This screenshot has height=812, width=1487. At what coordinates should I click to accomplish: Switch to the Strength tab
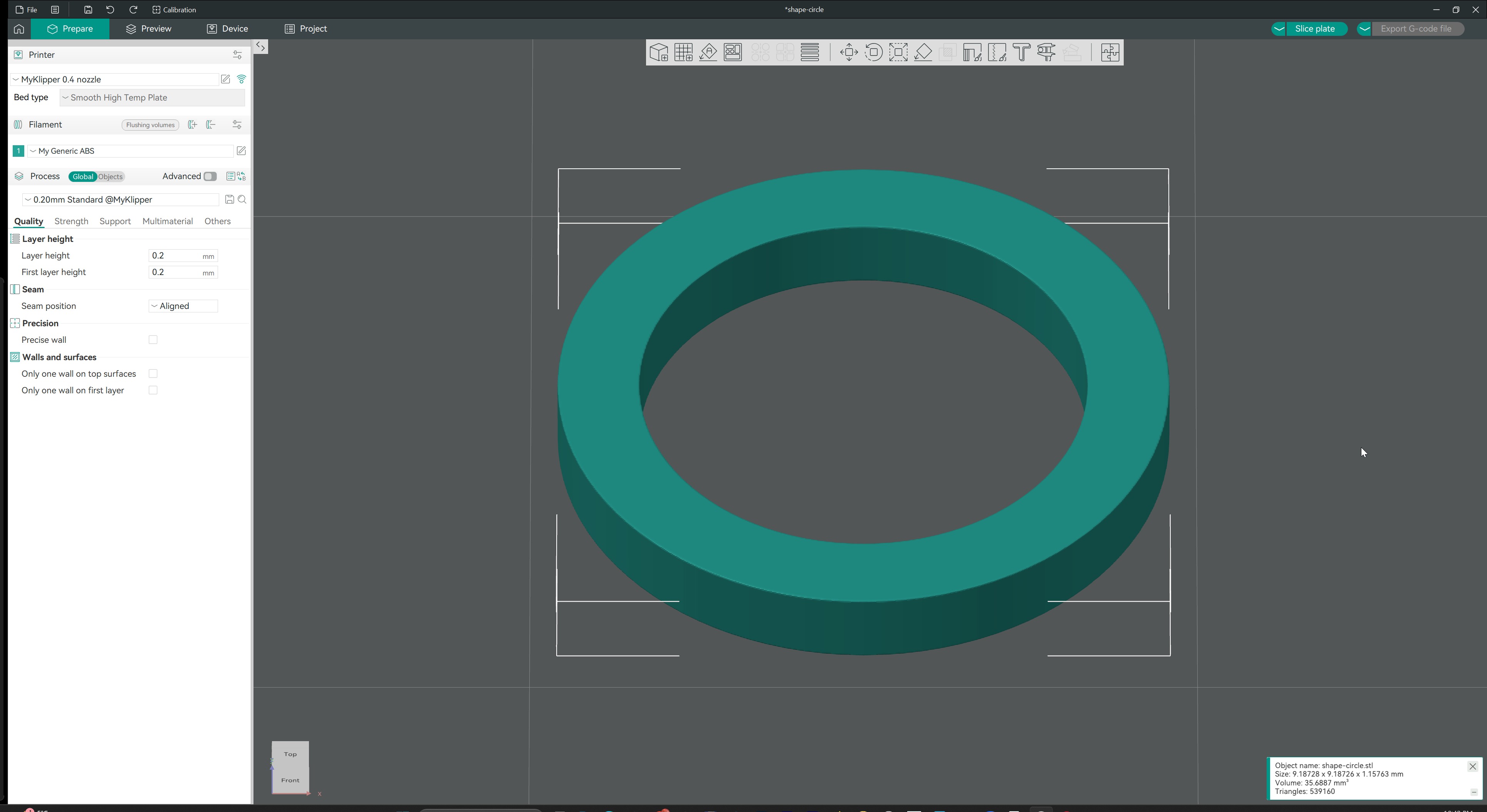(71, 221)
